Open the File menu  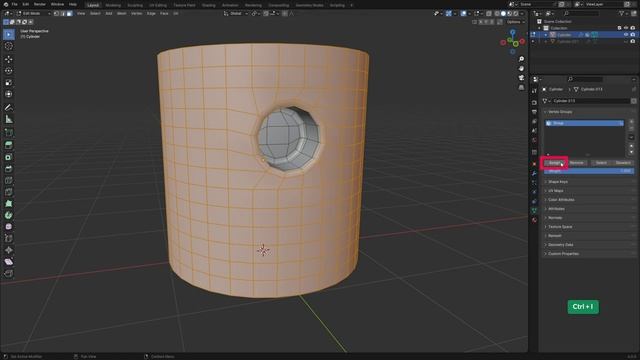(15, 4)
